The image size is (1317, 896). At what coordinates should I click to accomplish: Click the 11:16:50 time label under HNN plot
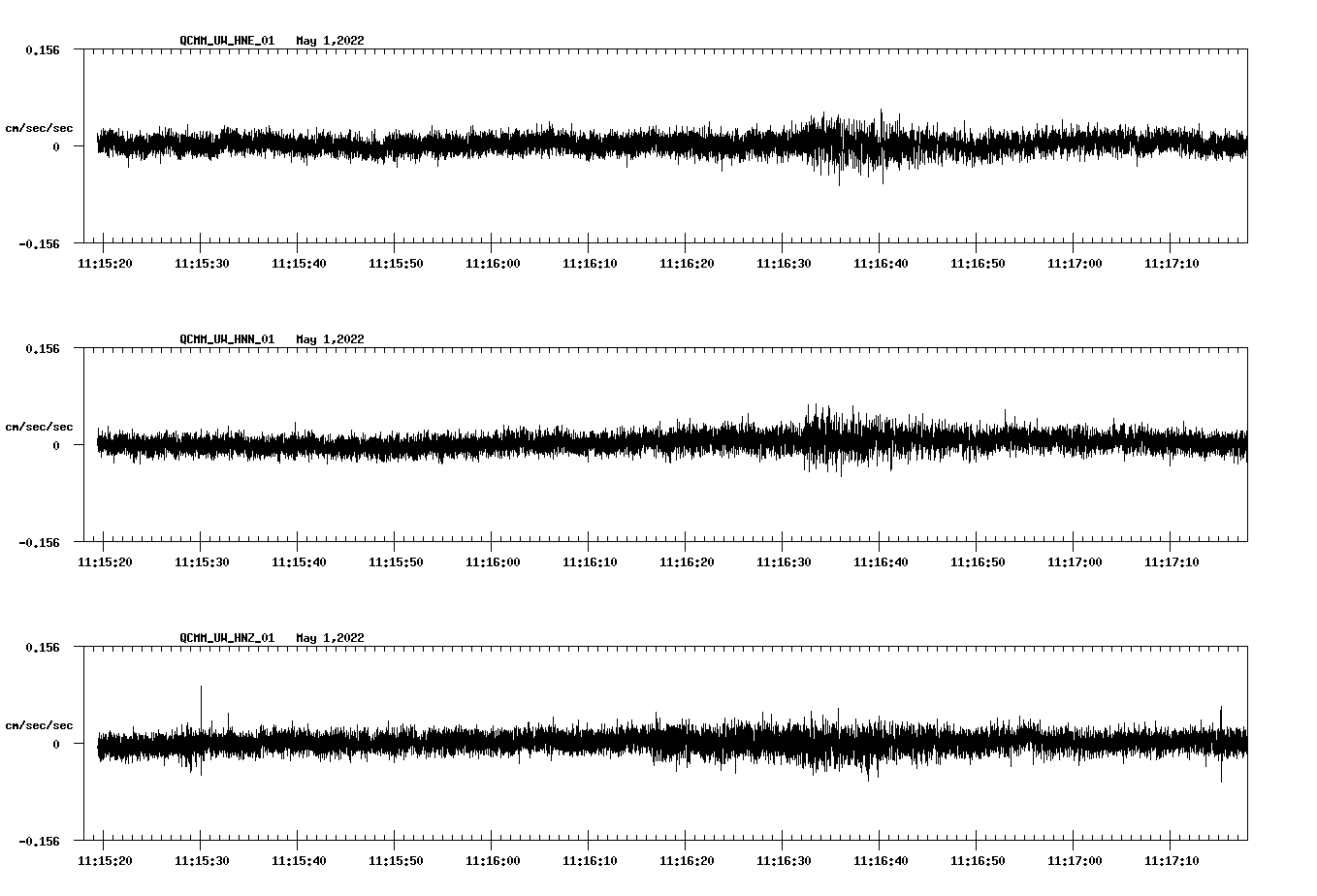pyautogui.click(x=978, y=562)
